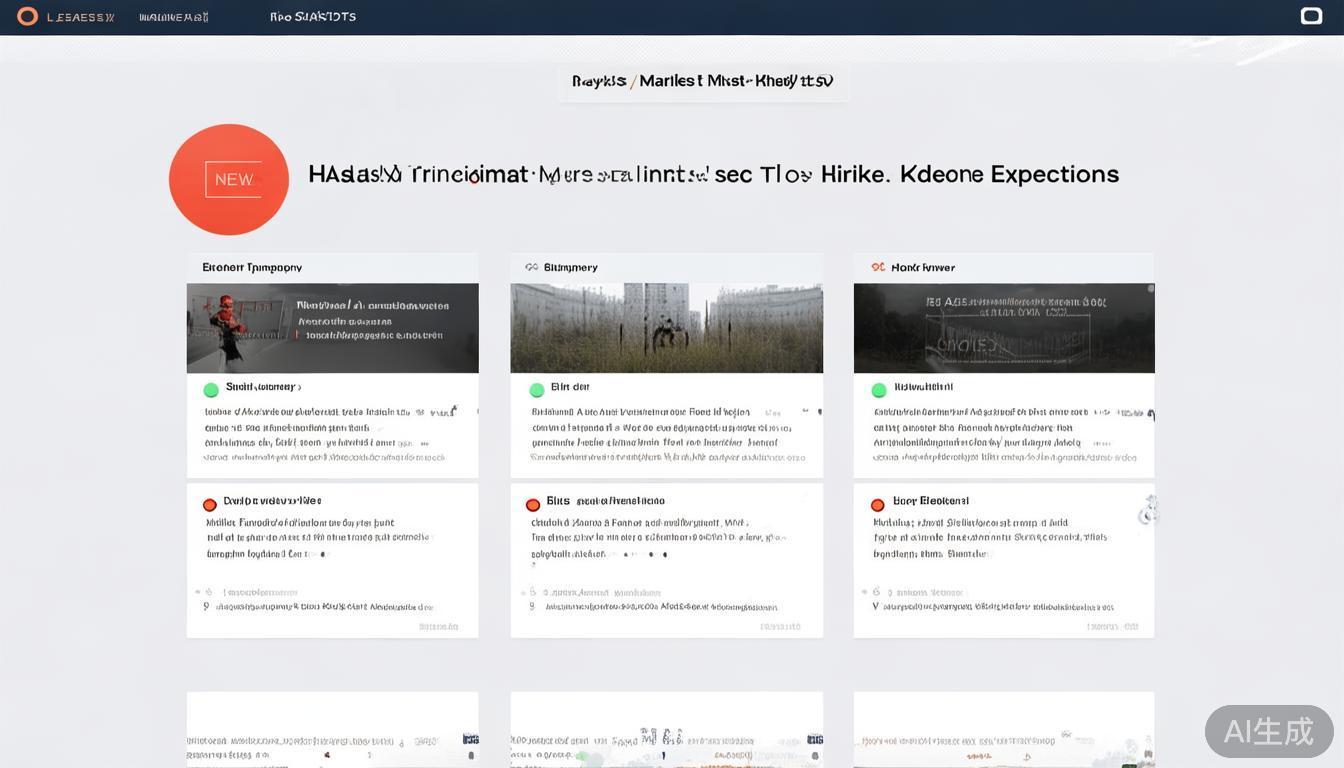Select the red radio dot in the middle lower card
1344x768 pixels.
[x=533, y=505]
